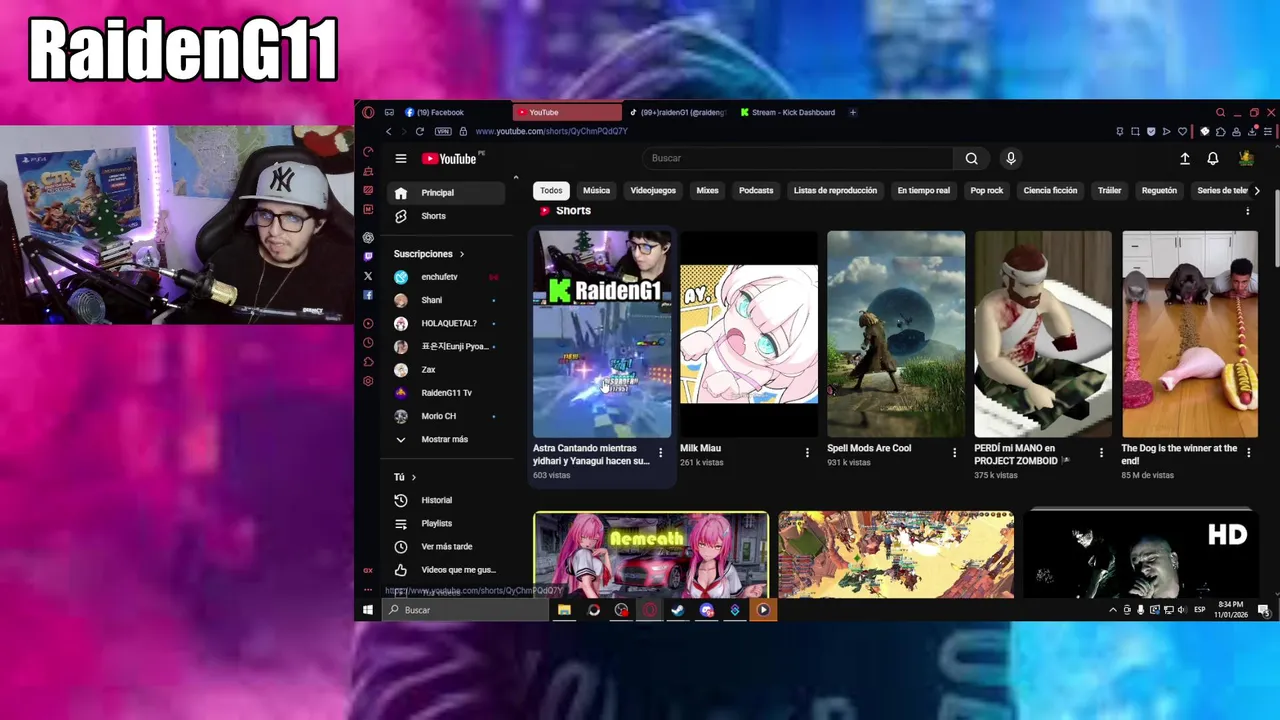Open Steam from the taskbar
This screenshot has width=1280, height=720.
678,610
